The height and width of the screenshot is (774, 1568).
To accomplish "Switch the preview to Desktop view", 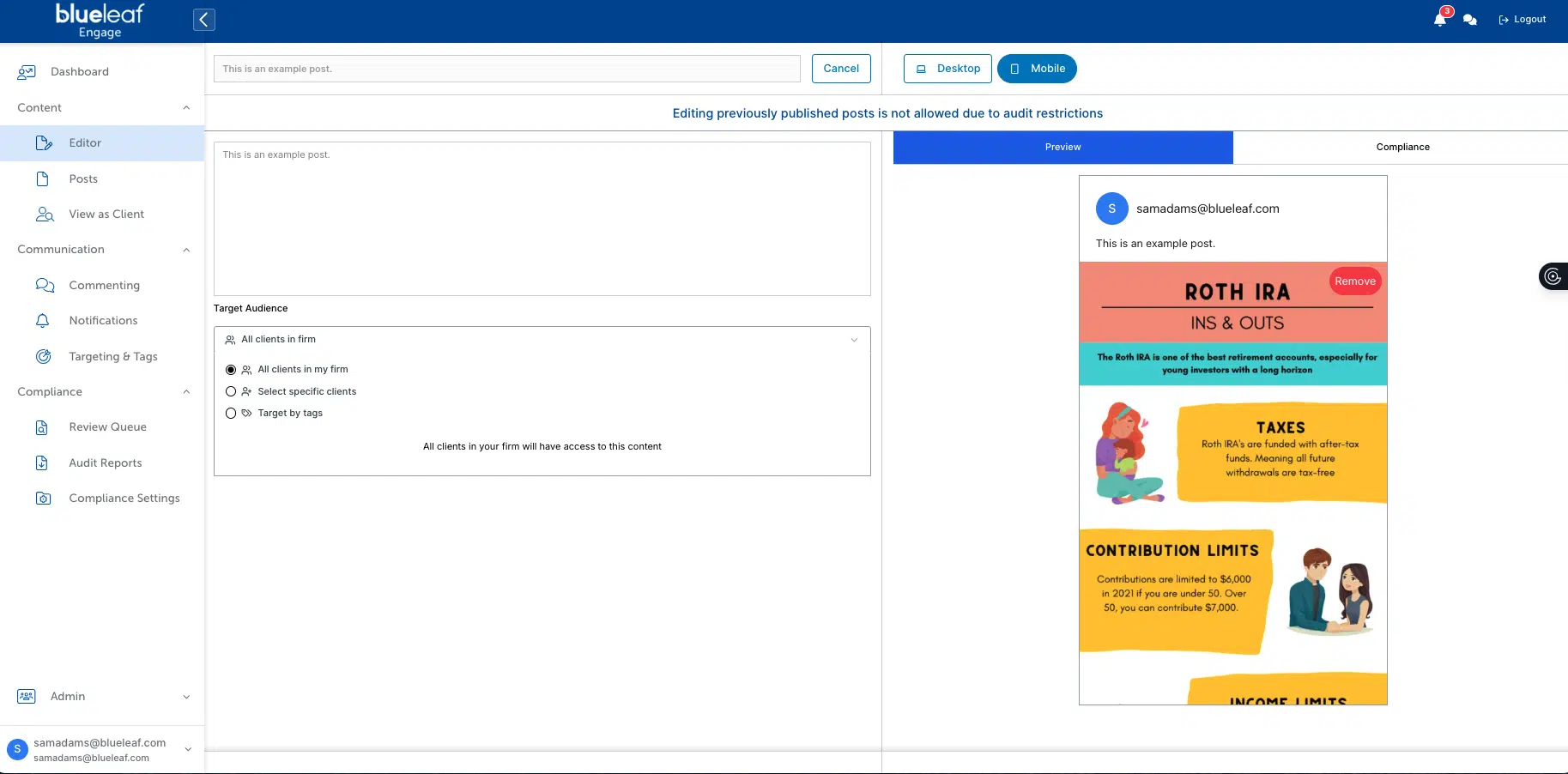I will [947, 69].
